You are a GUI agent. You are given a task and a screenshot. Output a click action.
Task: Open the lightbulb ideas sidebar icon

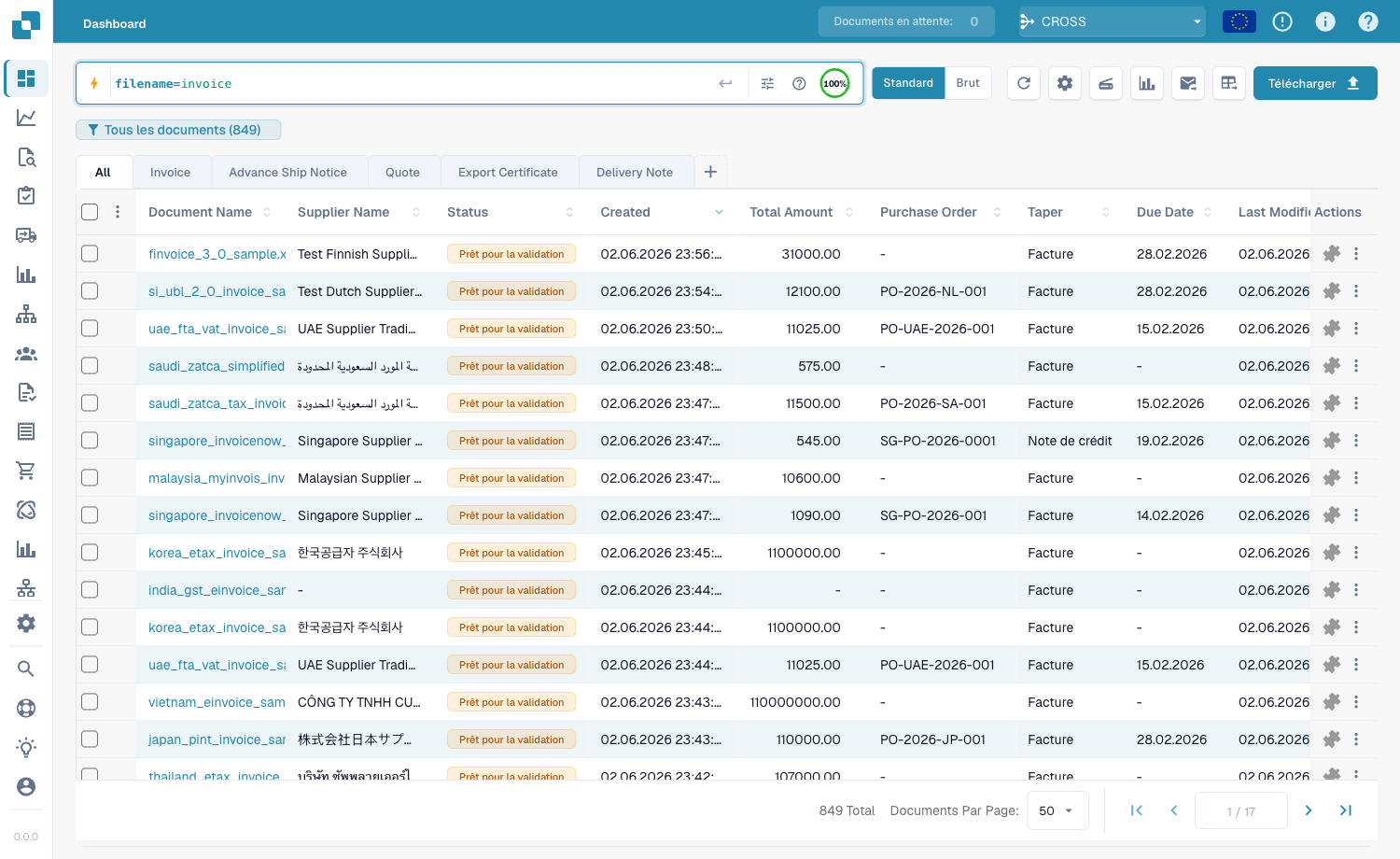26,747
